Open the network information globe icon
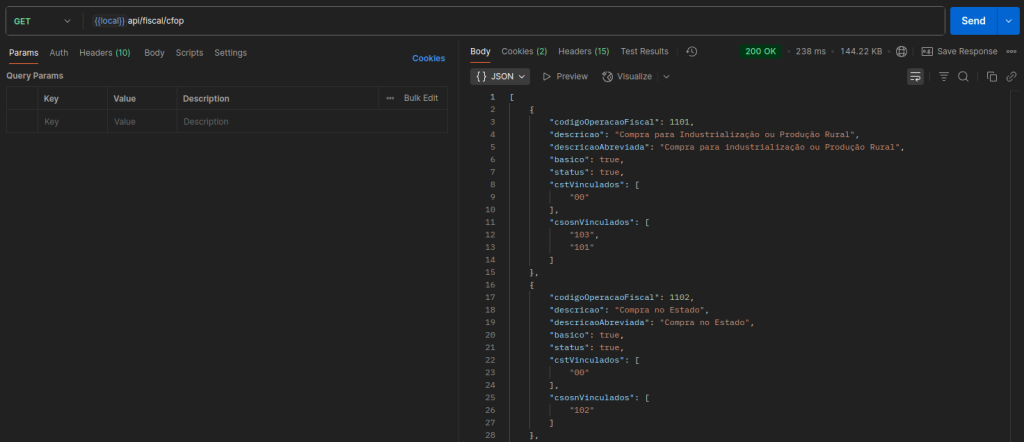Image resolution: width=1024 pixels, height=442 pixels. pos(902,52)
